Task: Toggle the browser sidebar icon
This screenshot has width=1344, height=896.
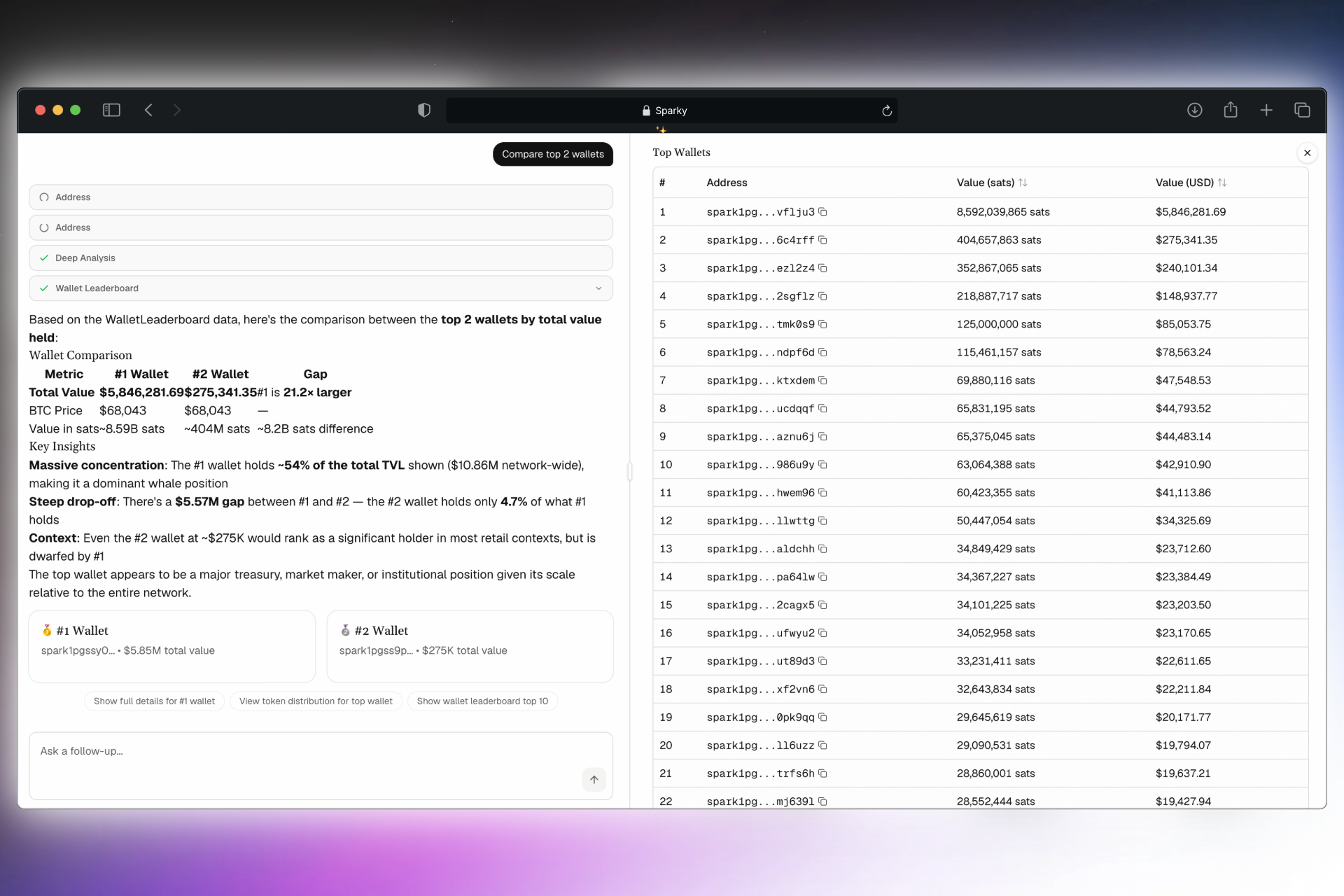Action: pyautogui.click(x=111, y=110)
